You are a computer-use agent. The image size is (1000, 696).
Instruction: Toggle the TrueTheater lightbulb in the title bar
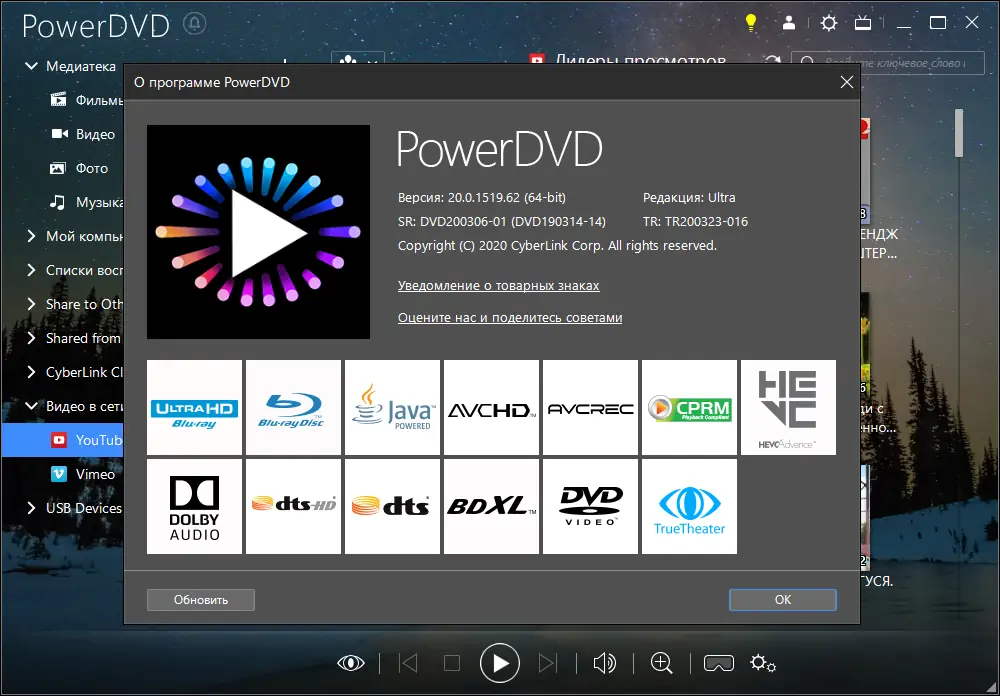(x=751, y=22)
